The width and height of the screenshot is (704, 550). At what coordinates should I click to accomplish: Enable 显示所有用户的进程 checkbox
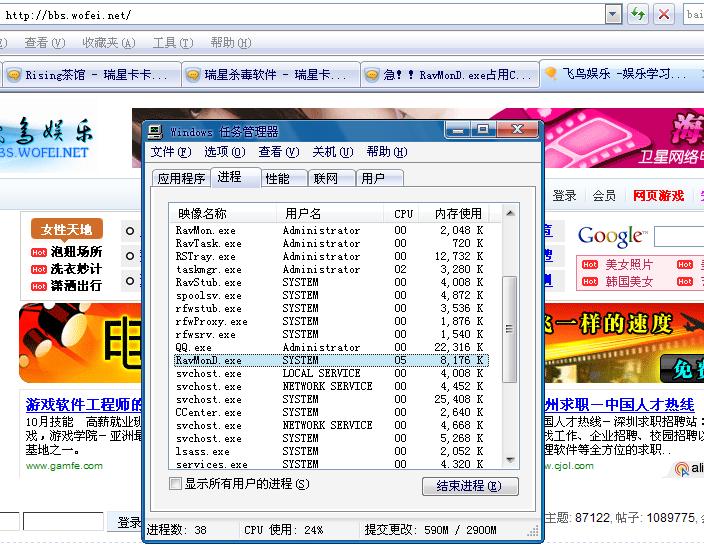click(175, 484)
